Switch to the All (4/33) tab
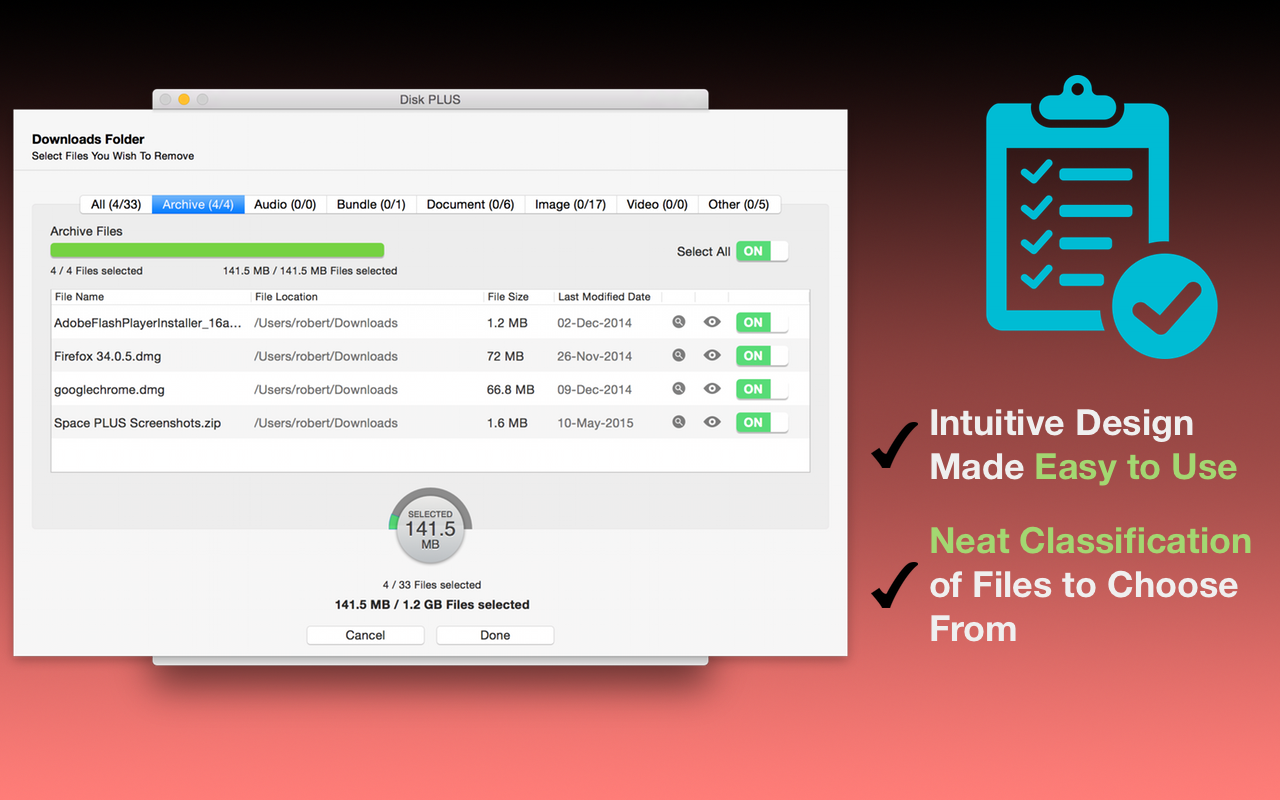 [x=116, y=204]
